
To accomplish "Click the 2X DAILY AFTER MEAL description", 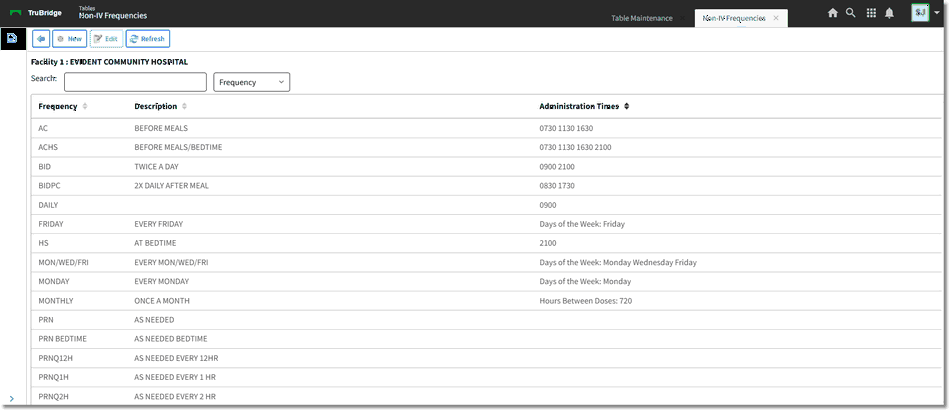I will point(171,185).
